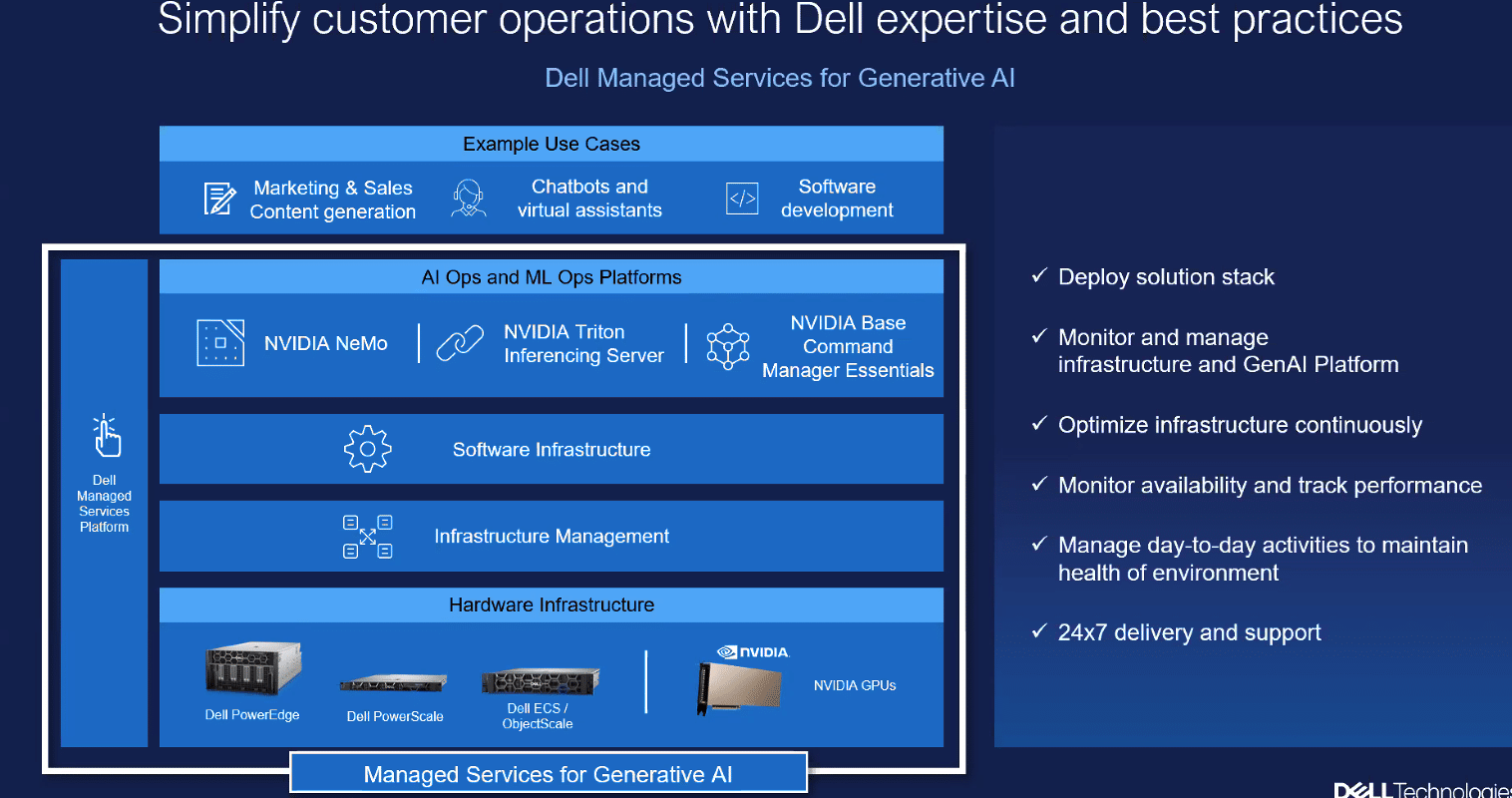This screenshot has width=1512, height=798.
Task: Select the Dell PowerEdge server image
Action: [253, 667]
